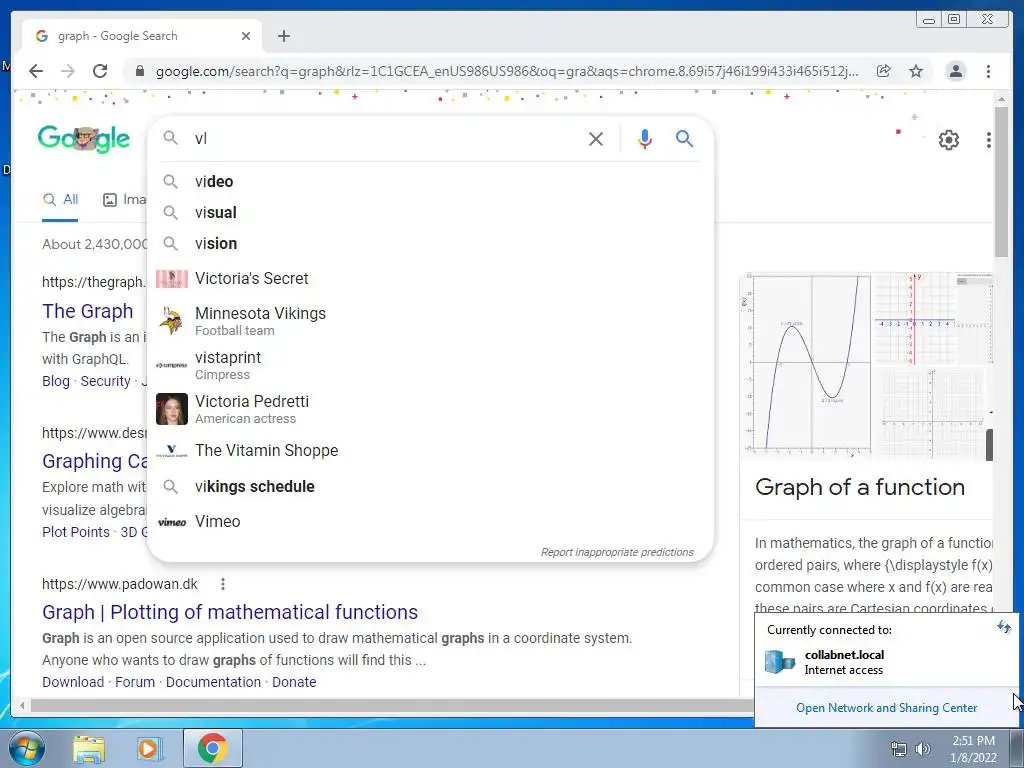Select the 'video' suggestion
The image size is (1024, 768).
(430, 182)
